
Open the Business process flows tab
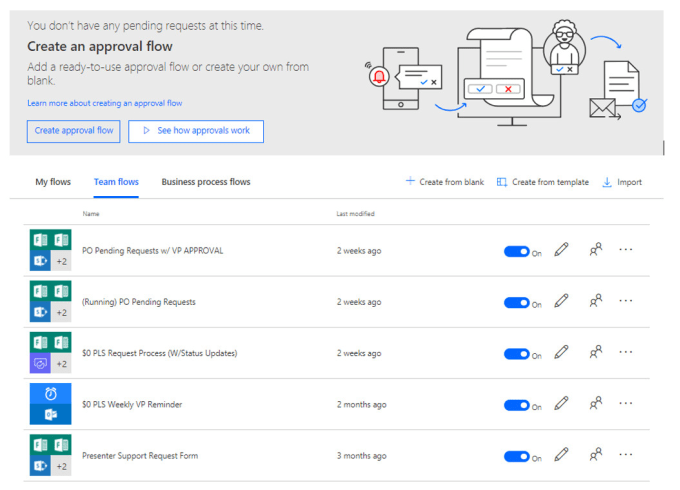pos(206,182)
